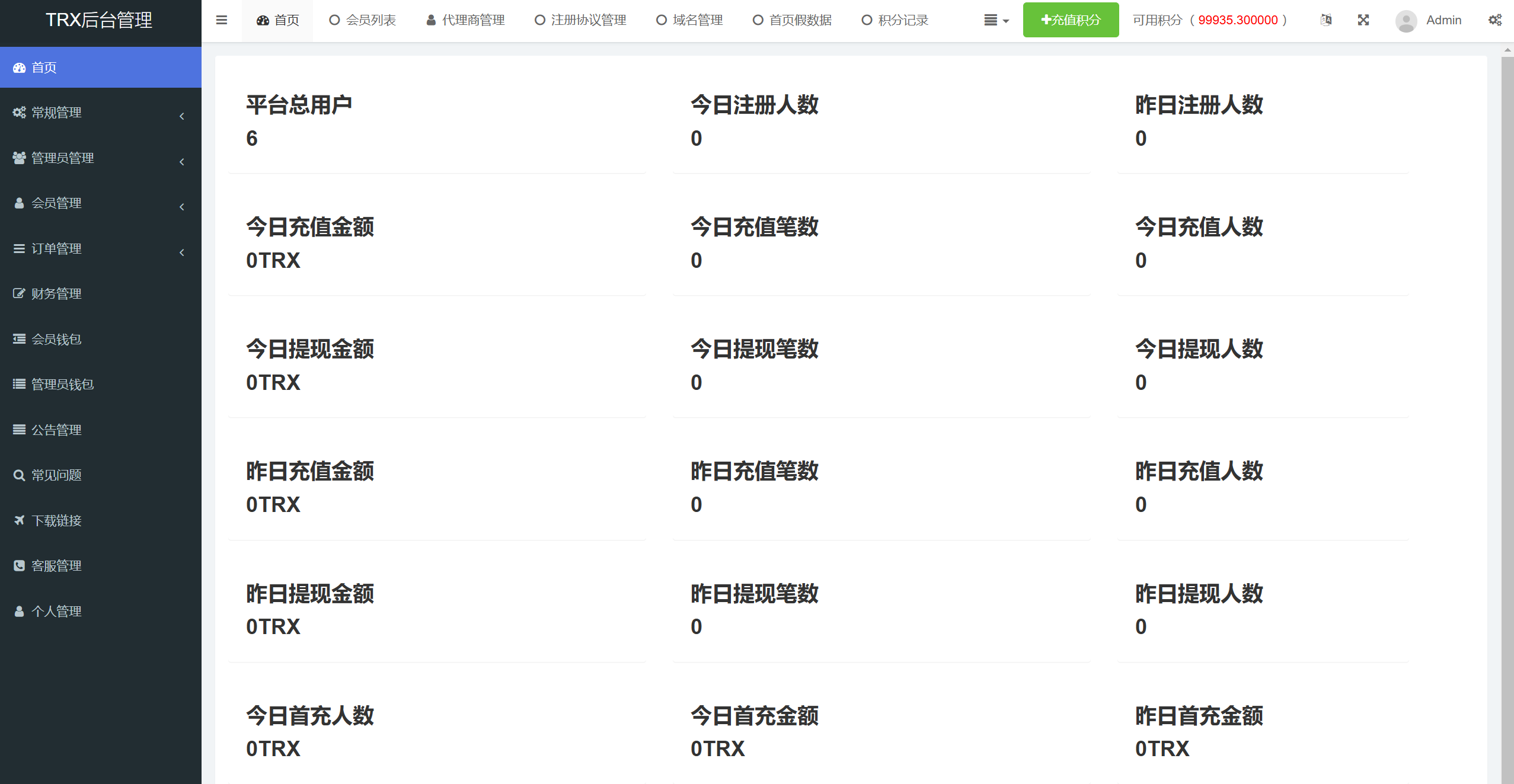Click the language translate icon in header
Screen dimensions: 1514x784
point(1326,20)
